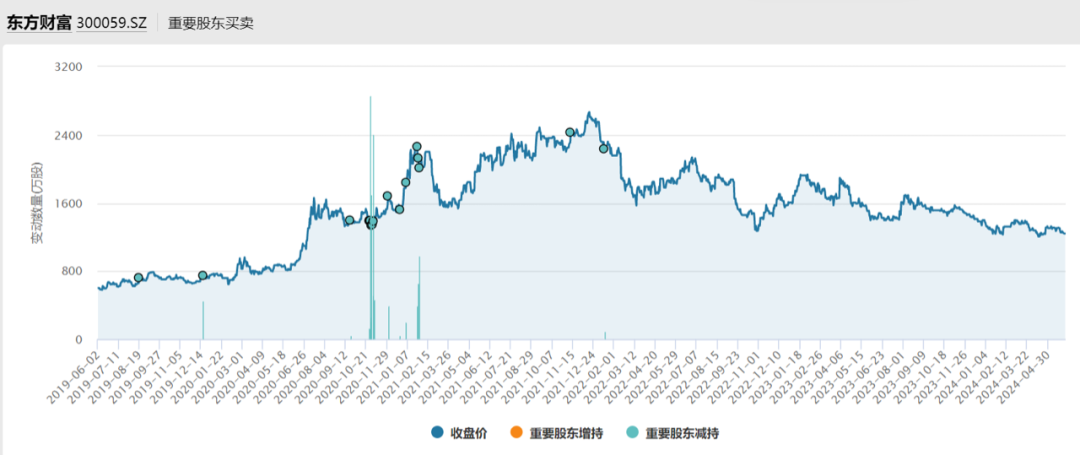
Task: Open the 300059.SZ stock code link
Action: click(x=111, y=23)
